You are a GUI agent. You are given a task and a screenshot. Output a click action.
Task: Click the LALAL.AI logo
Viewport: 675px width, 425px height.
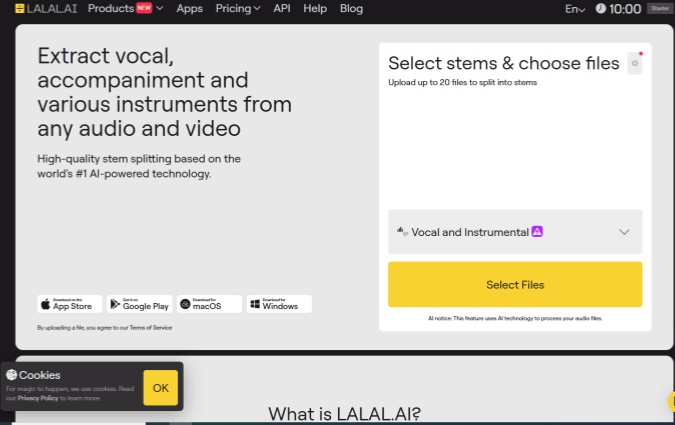(x=46, y=9)
